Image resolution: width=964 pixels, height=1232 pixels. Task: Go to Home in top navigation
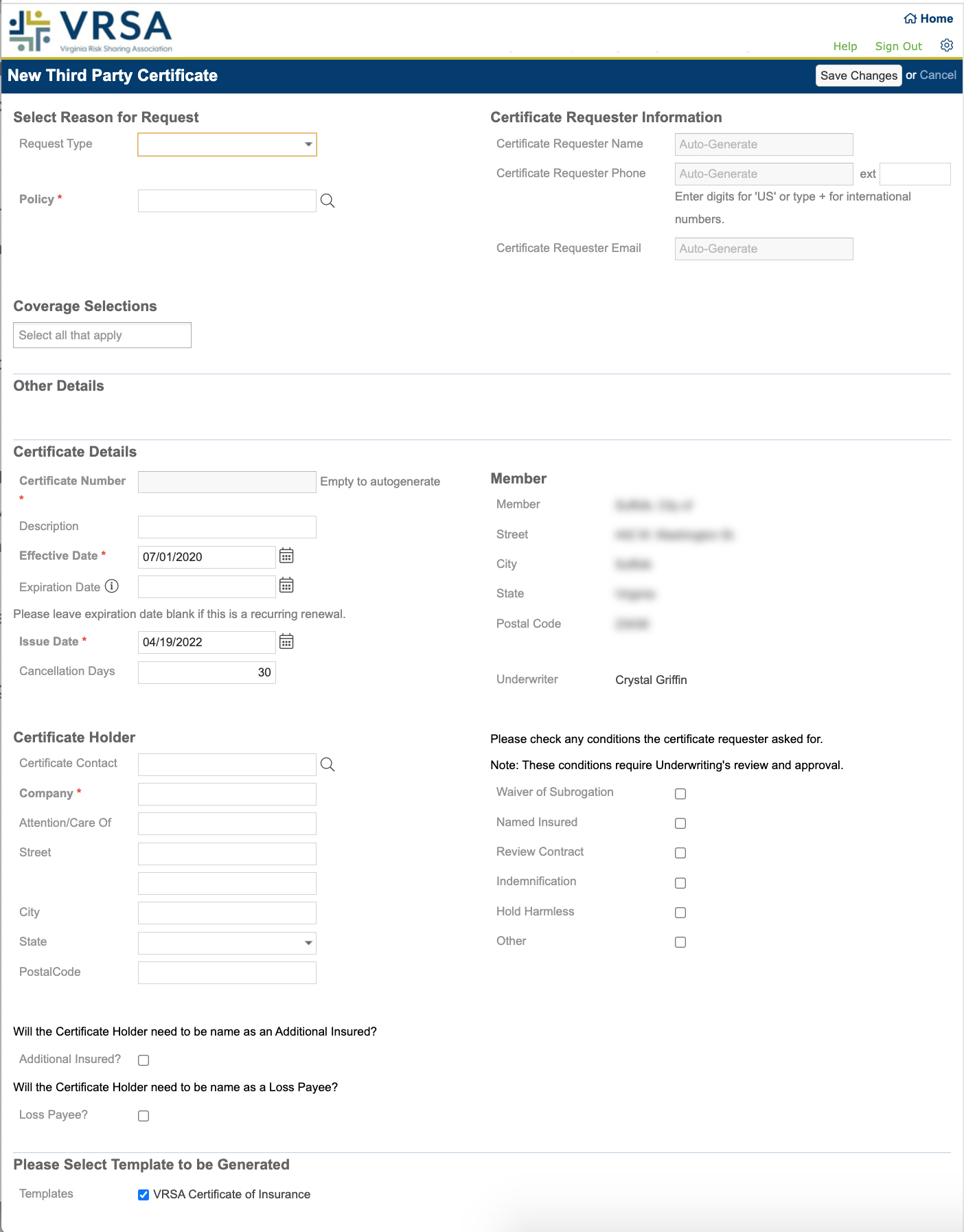pyautogui.click(x=928, y=19)
